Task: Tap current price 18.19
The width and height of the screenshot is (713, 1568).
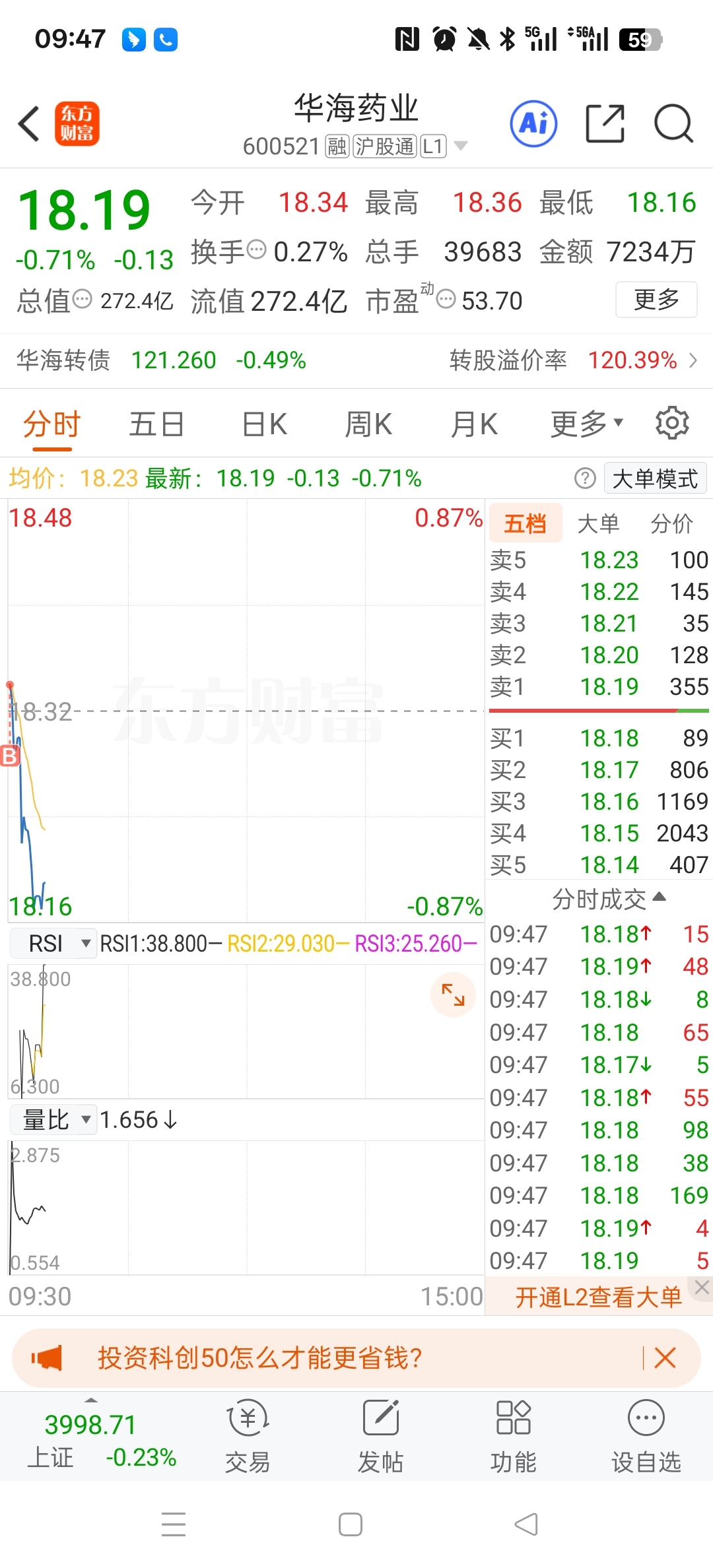Action: (x=84, y=210)
